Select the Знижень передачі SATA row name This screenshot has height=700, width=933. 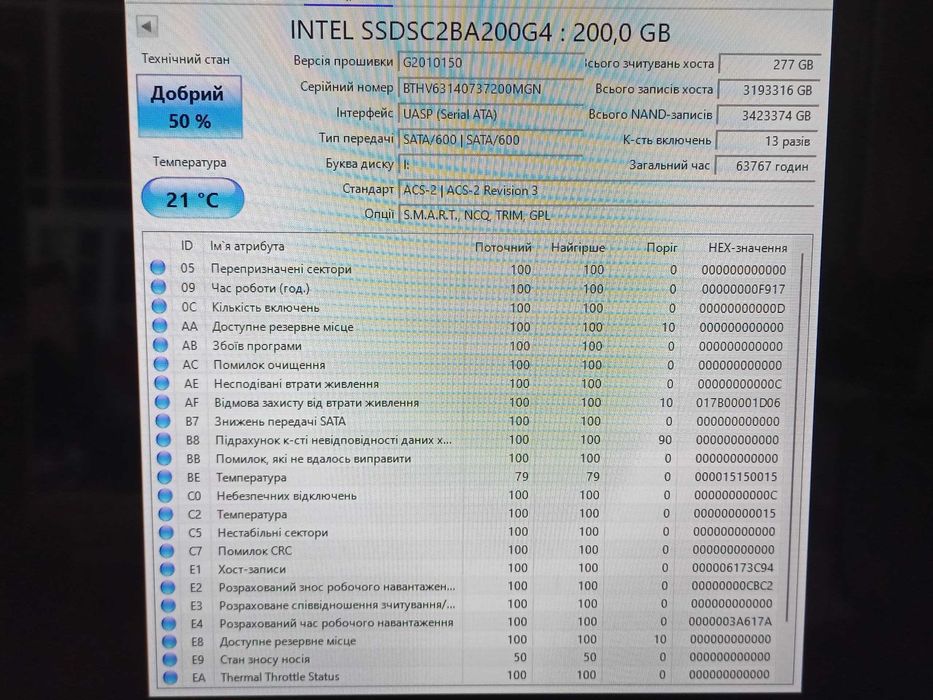(x=280, y=421)
